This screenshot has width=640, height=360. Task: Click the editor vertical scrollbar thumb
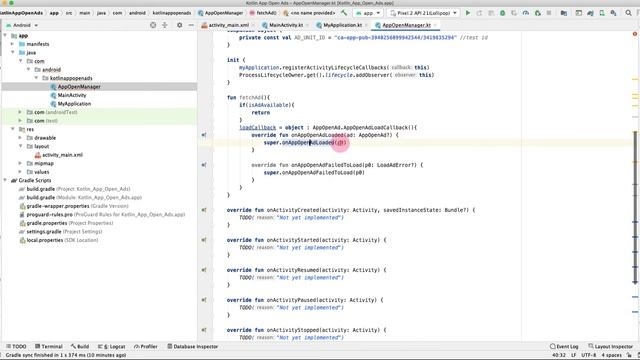[x=635, y=207]
